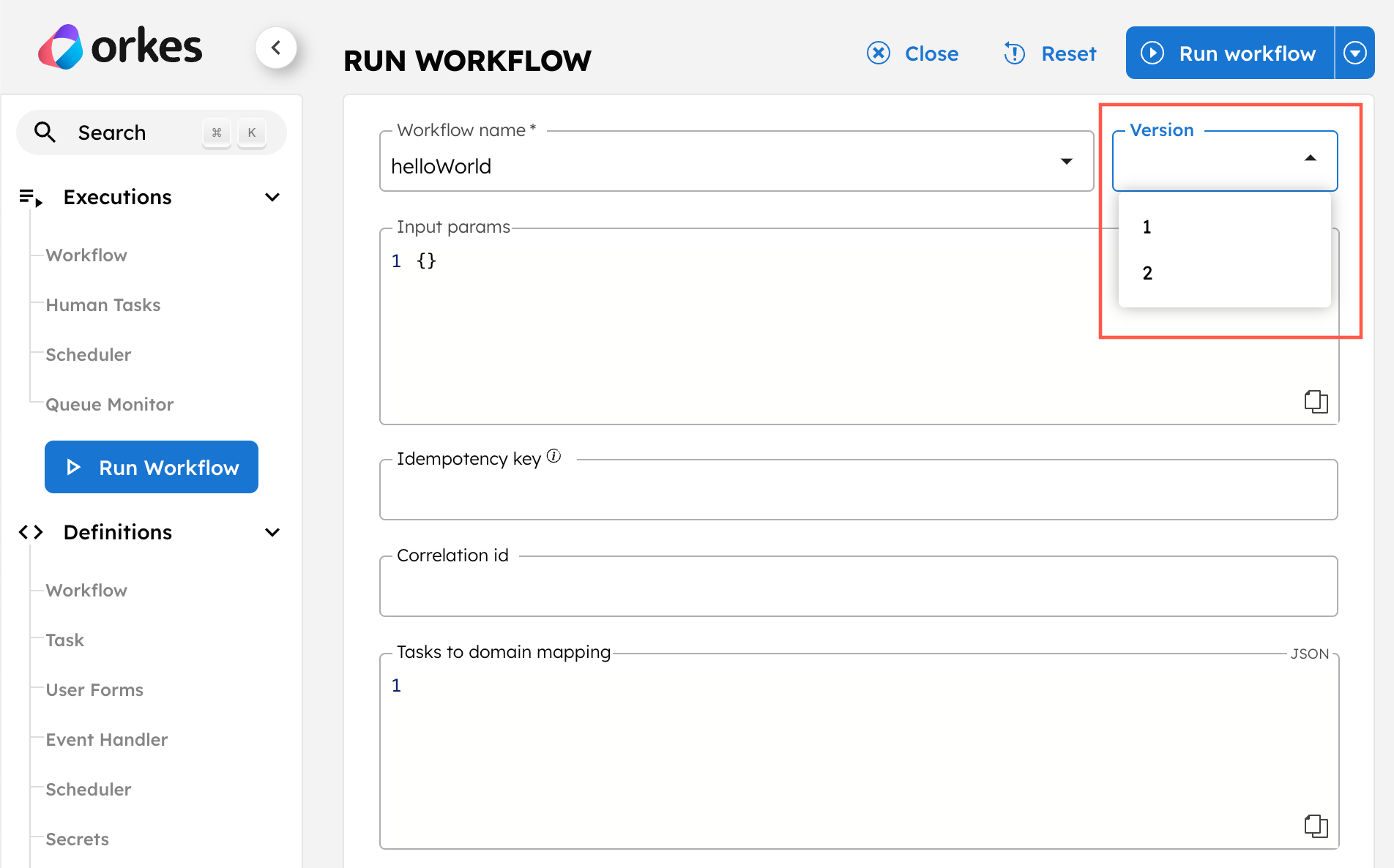This screenshot has width=1394, height=868.
Task: Close the Version dropdown arrow
Action: tap(1311, 158)
